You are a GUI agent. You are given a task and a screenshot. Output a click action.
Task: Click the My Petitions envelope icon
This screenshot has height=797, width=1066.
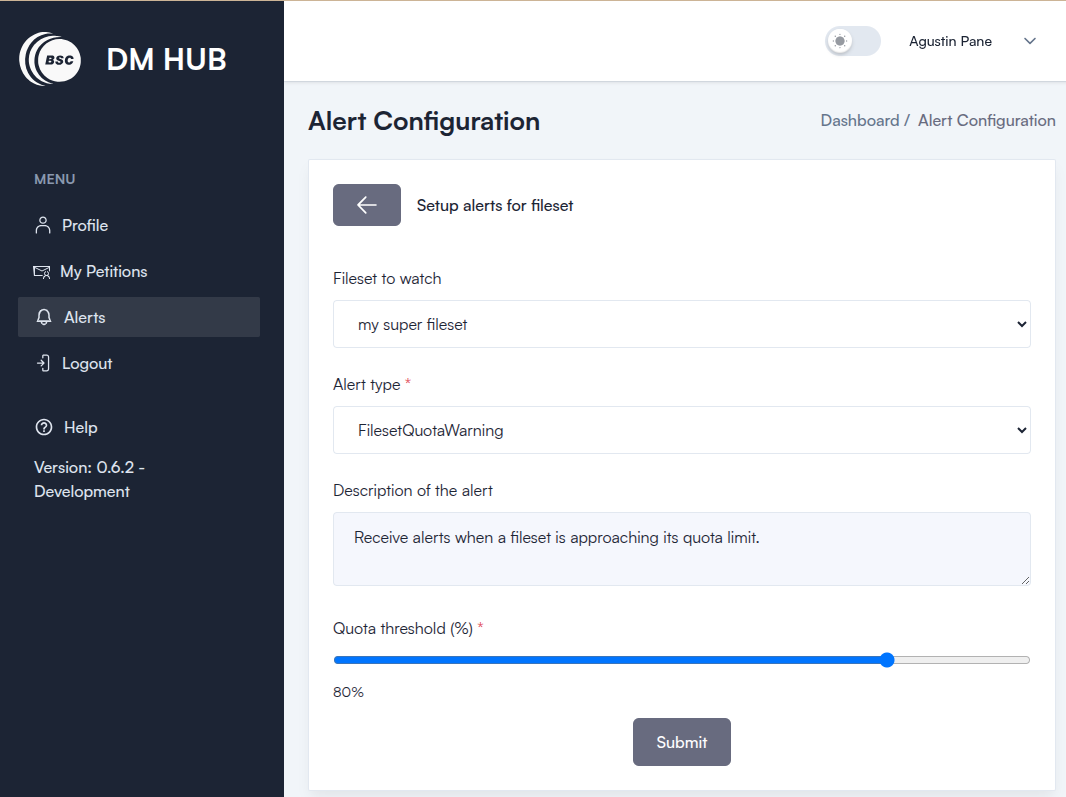[42, 272]
